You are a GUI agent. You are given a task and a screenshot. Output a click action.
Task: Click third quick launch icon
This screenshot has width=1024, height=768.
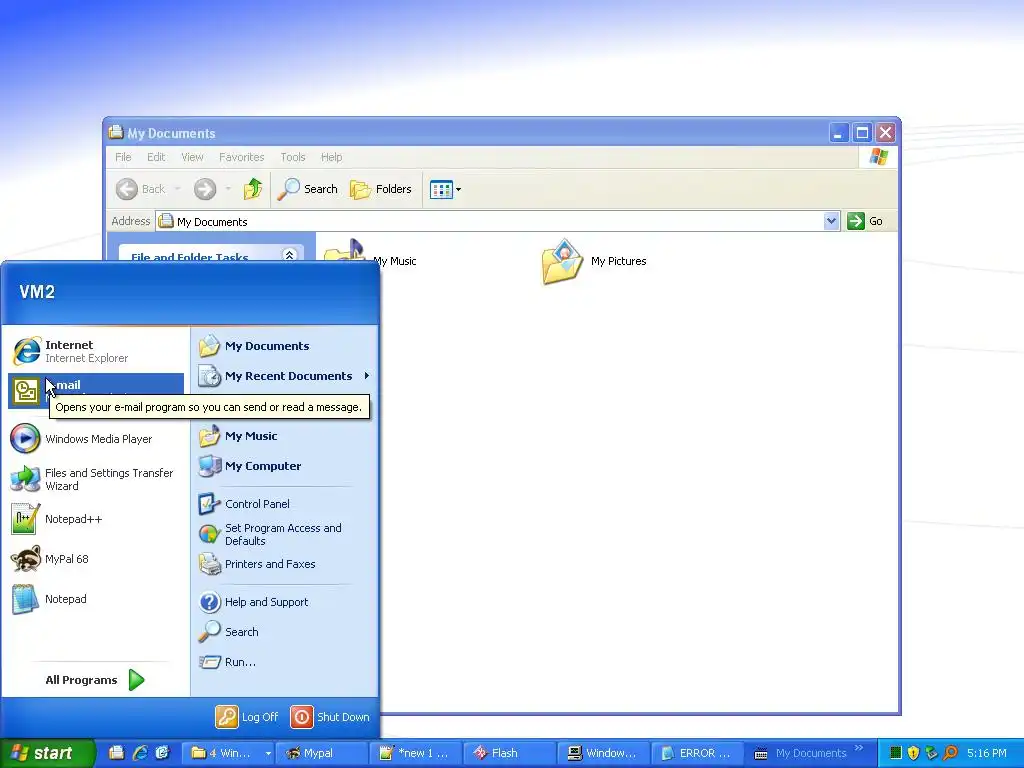[163, 753]
